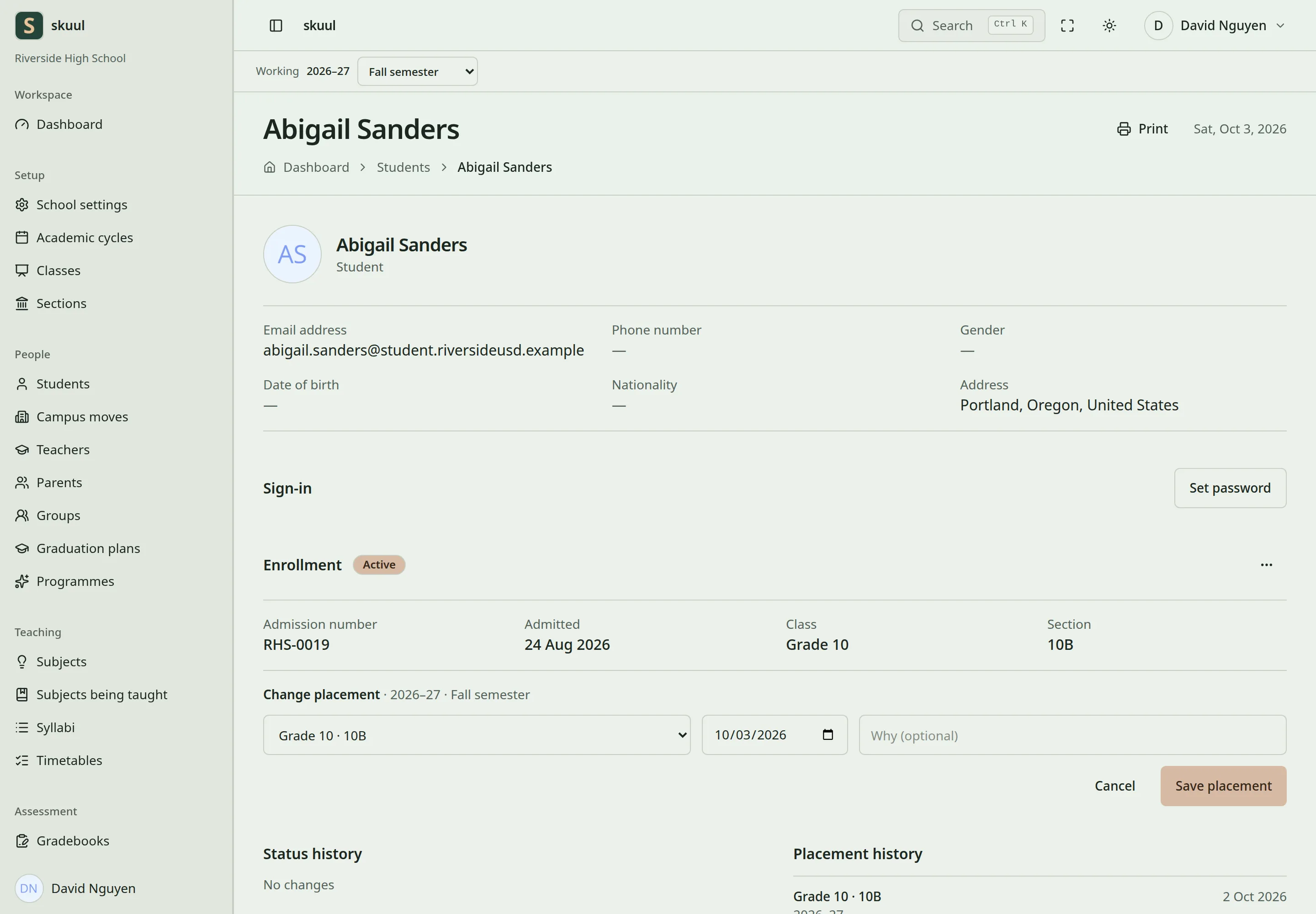Image resolution: width=1316 pixels, height=914 pixels.
Task: Click the DN avatar at sidebar bottom
Action: (x=29, y=888)
